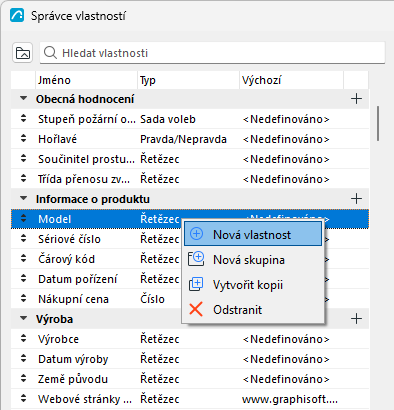Viewport: 394px width, 410px height.
Task: Click into Hledat vlastnosti search field
Action: point(212,53)
